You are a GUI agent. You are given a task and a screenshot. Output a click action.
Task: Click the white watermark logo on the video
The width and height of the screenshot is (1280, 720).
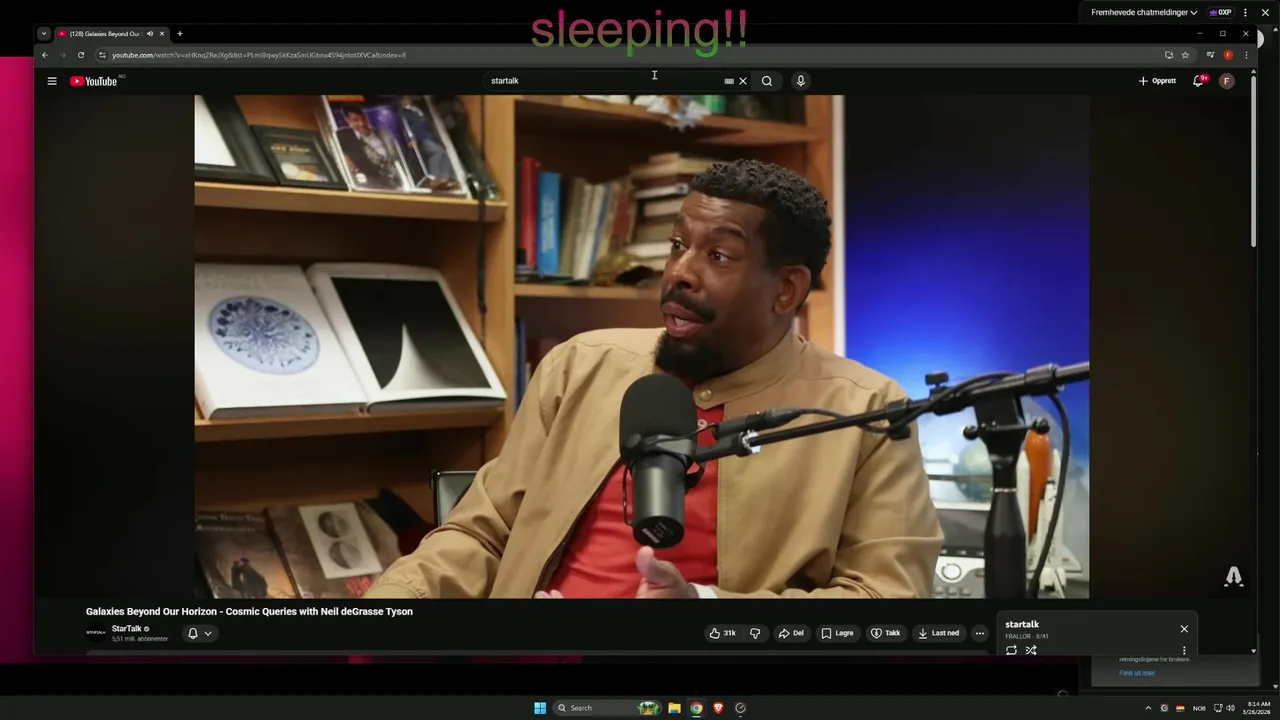1234,577
